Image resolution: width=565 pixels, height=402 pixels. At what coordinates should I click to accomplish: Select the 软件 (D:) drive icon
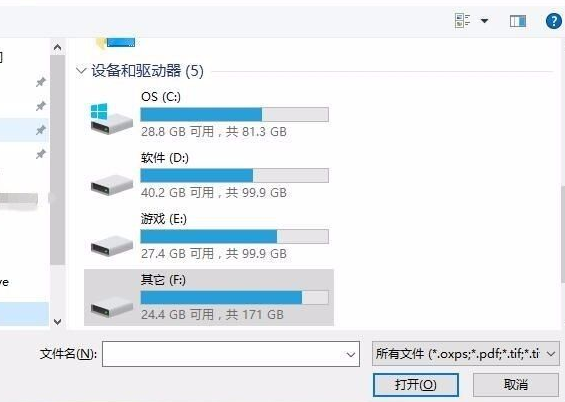click(x=112, y=184)
